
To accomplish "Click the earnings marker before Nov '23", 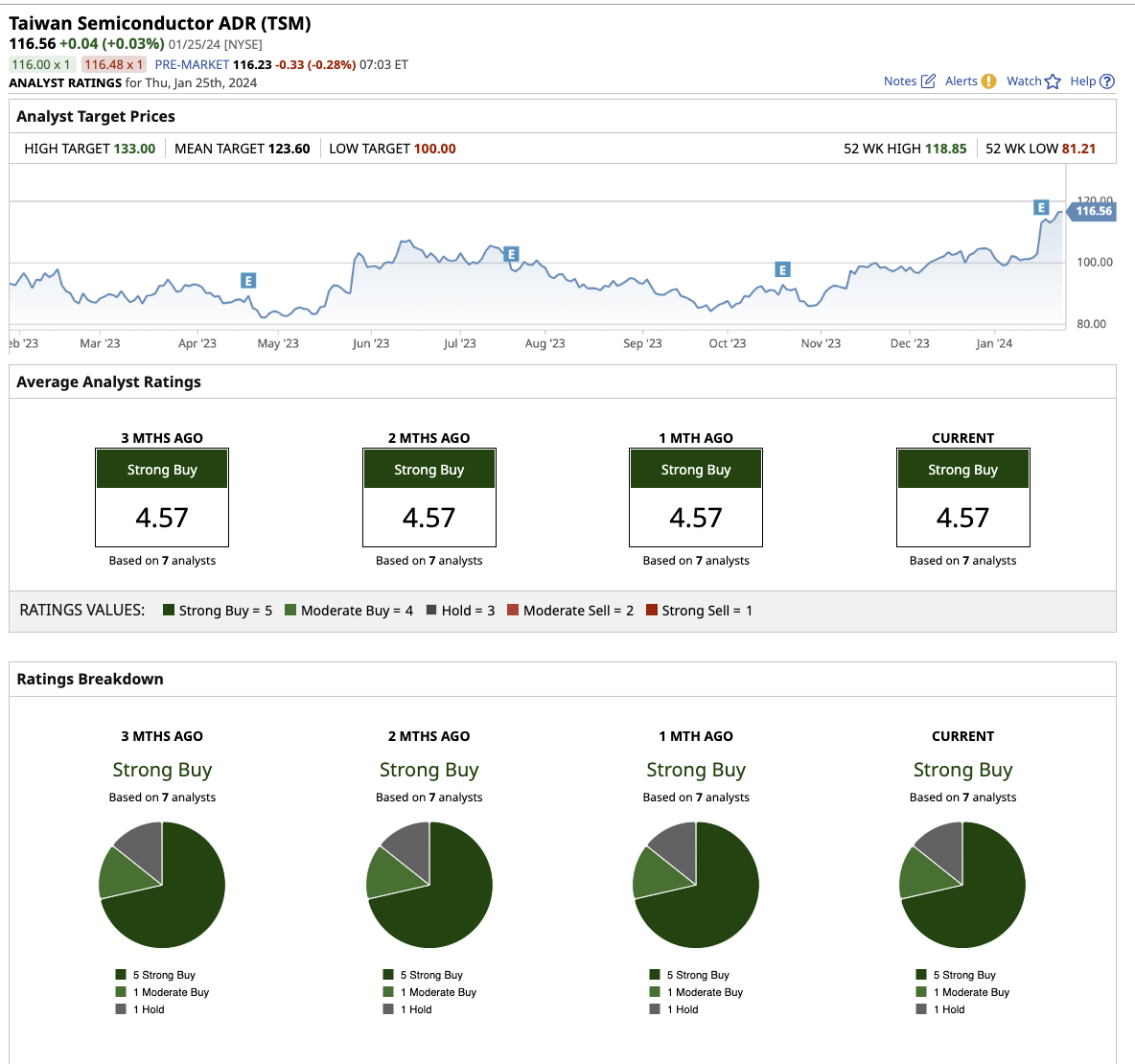I will click(x=782, y=269).
